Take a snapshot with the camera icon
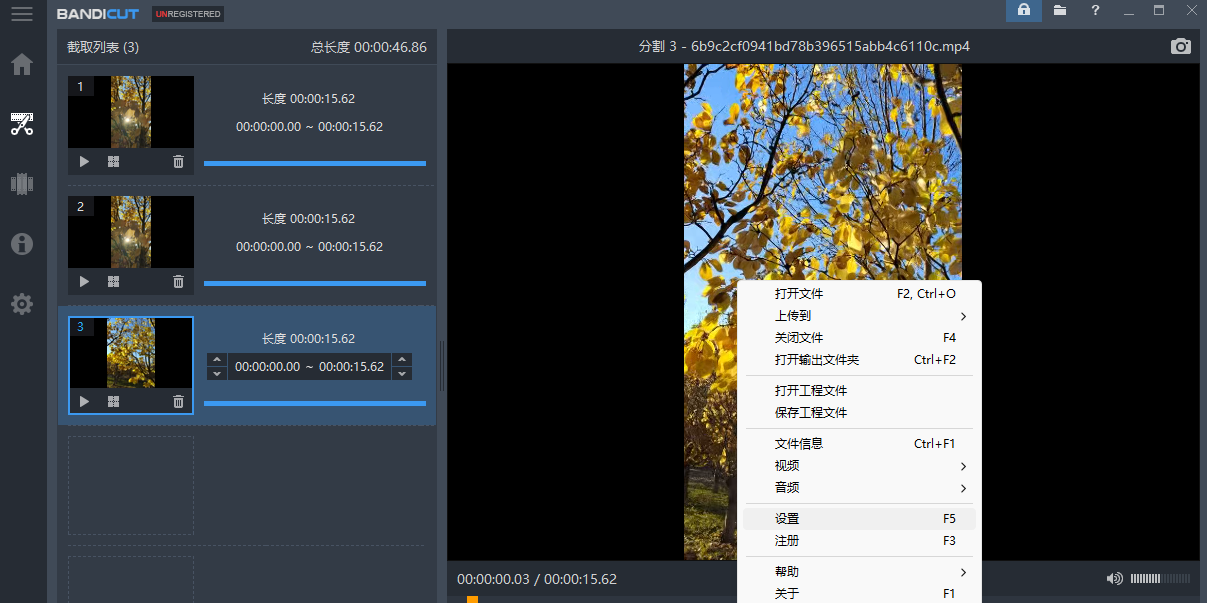The image size is (1207, 603). point(1181,46)
